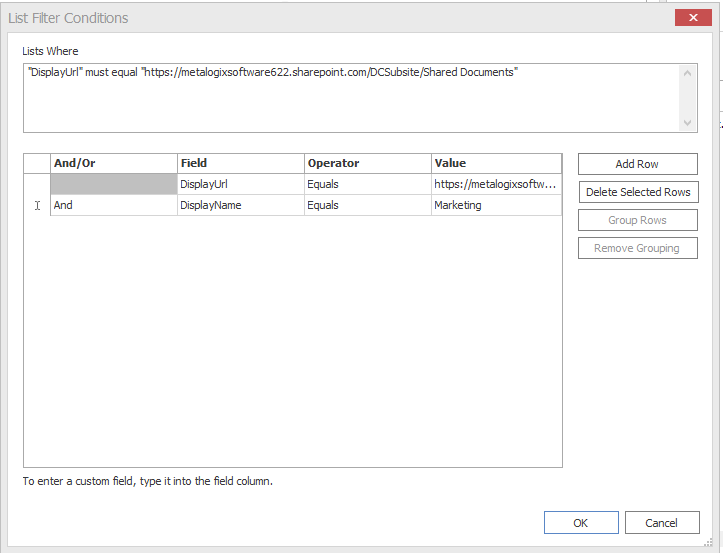Click the Value column header
This screenshot has height=553, width=723.
pyautogui.click(x=496, y=163)
